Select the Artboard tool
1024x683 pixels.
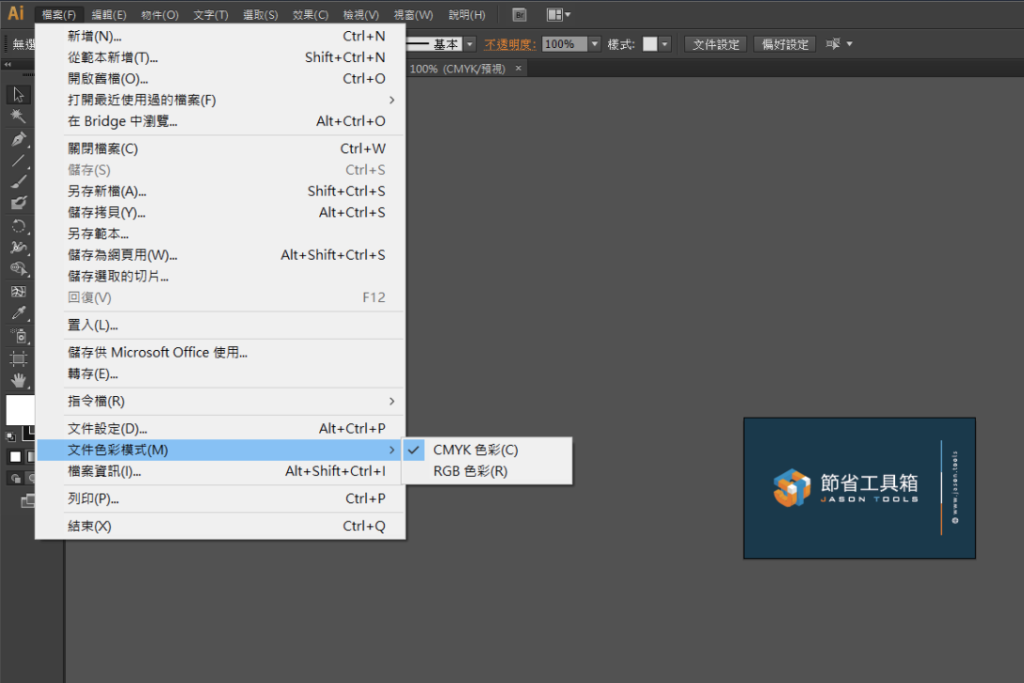tap(18, 358)
